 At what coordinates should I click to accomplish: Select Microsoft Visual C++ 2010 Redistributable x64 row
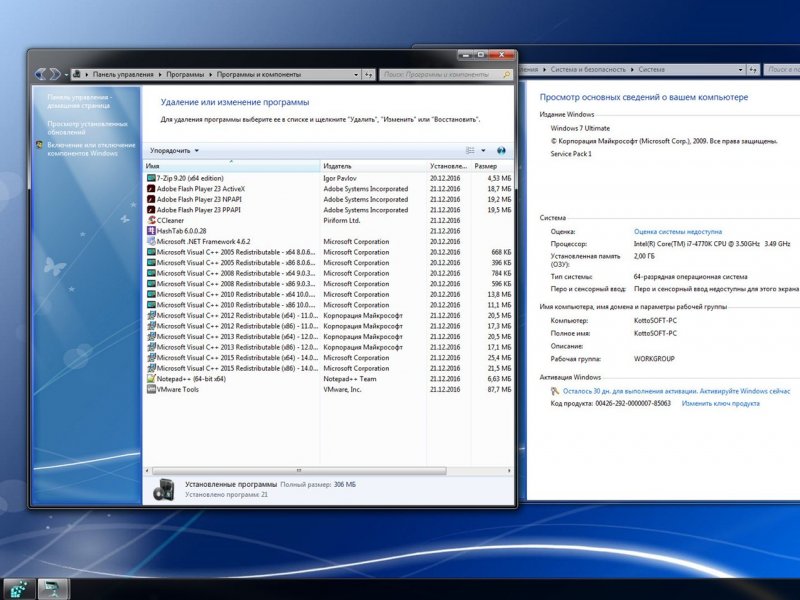click(329, 294)
